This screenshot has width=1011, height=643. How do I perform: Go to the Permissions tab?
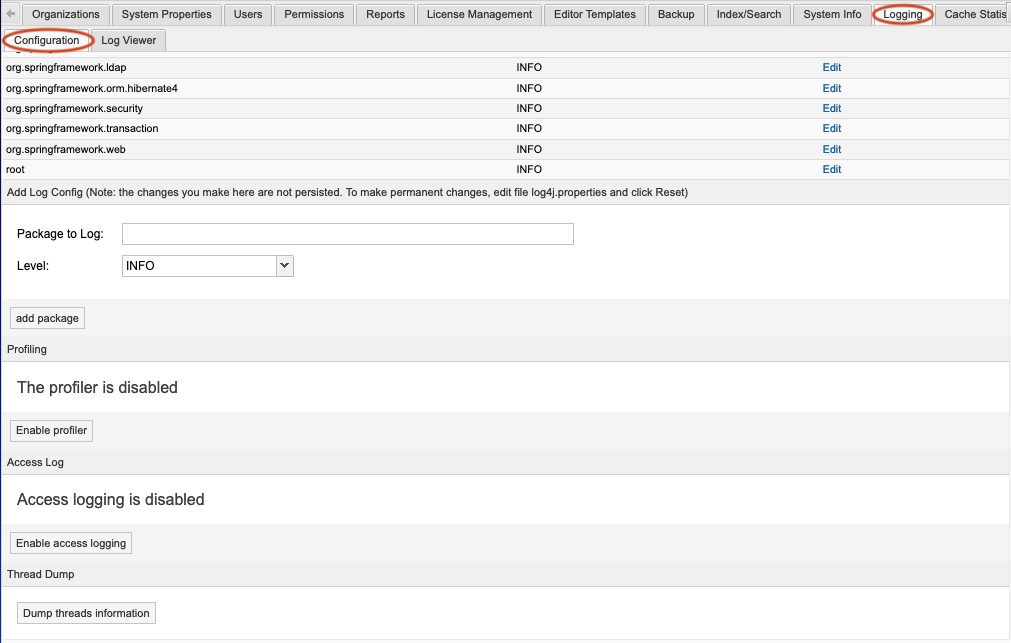(314, 14)
